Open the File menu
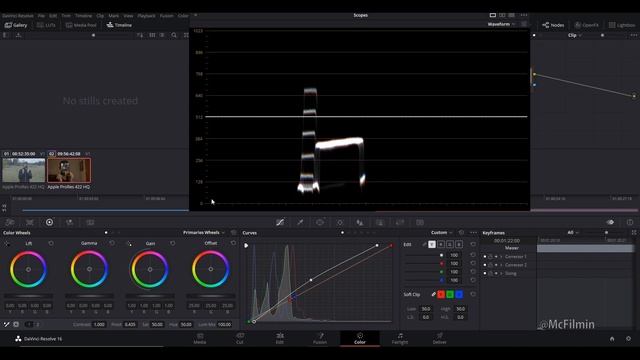640x360 pixels. (41, 16)
